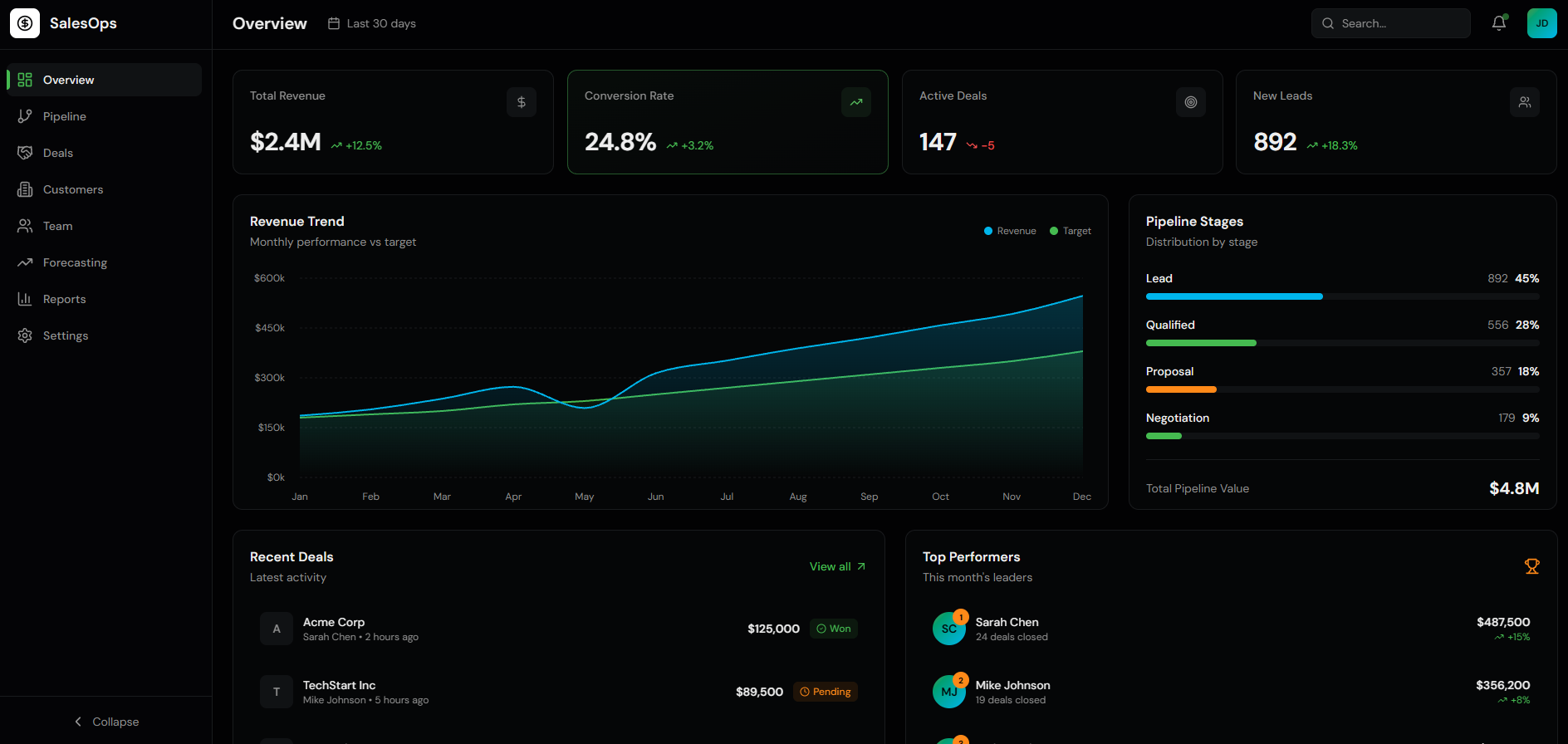Toggle the Revenue legend series

pos(1010,231)
